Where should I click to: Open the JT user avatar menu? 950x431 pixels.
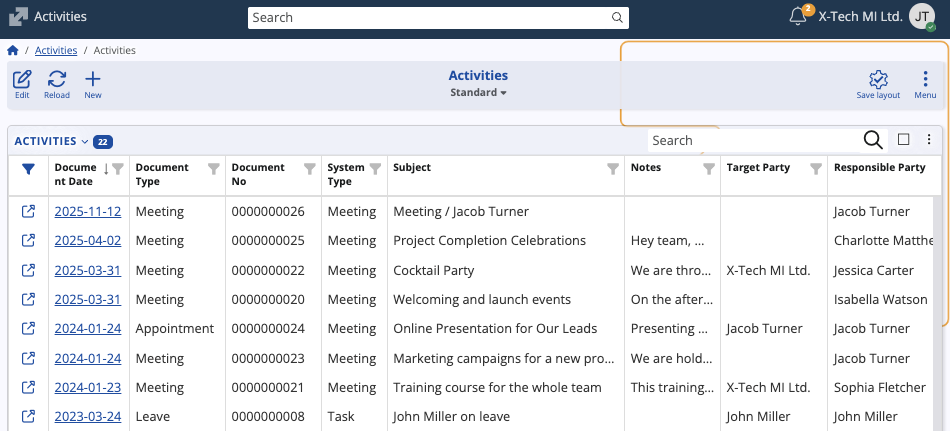(922, 17)
